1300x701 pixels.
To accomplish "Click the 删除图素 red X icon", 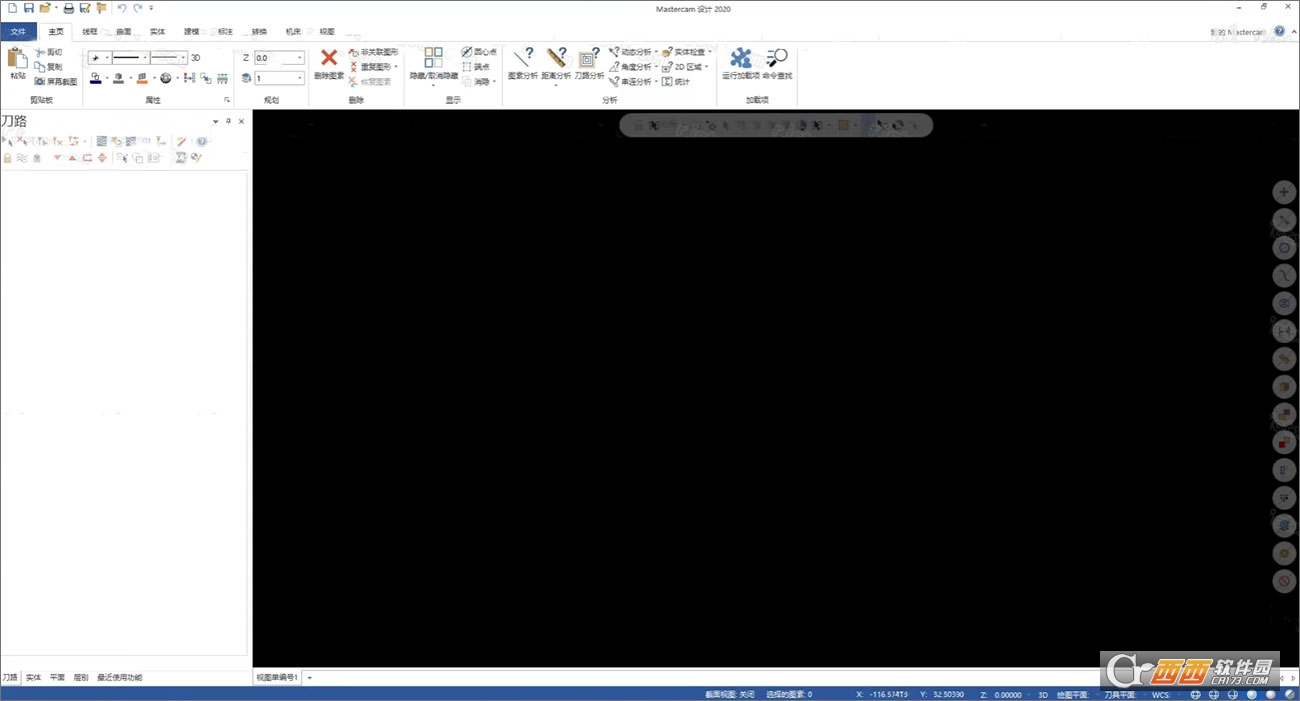I will coord(329,58).
